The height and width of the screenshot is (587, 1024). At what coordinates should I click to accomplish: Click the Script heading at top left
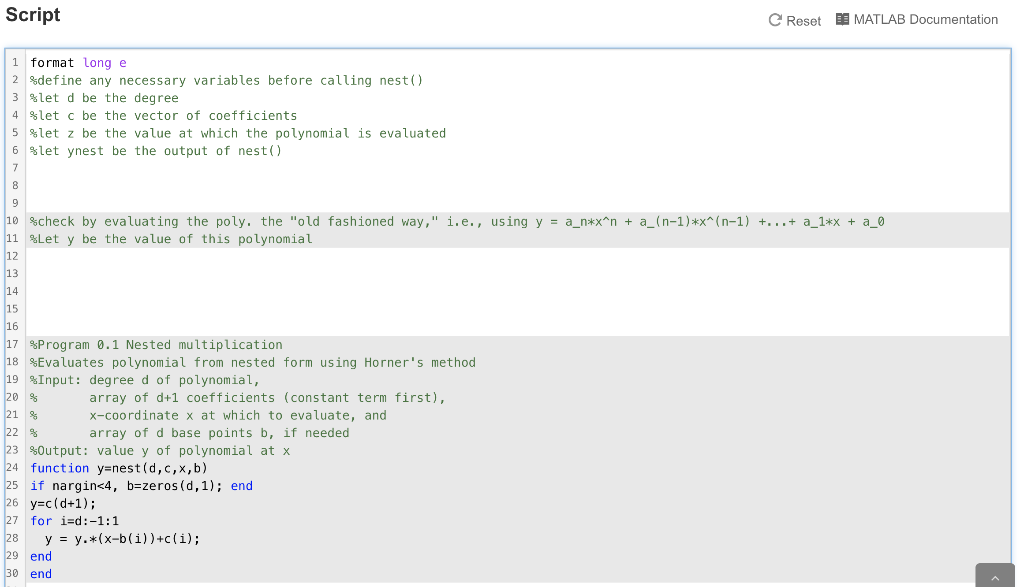(x=33, y=15)
